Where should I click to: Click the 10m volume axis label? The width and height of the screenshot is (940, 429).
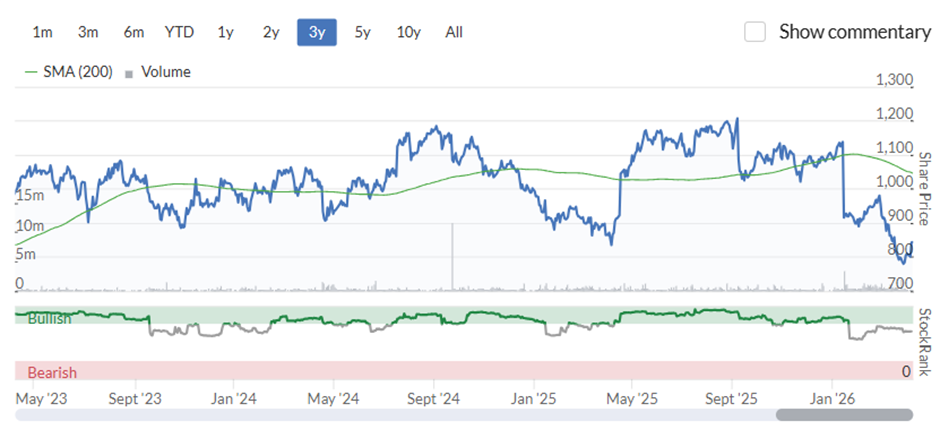(30, 226)
